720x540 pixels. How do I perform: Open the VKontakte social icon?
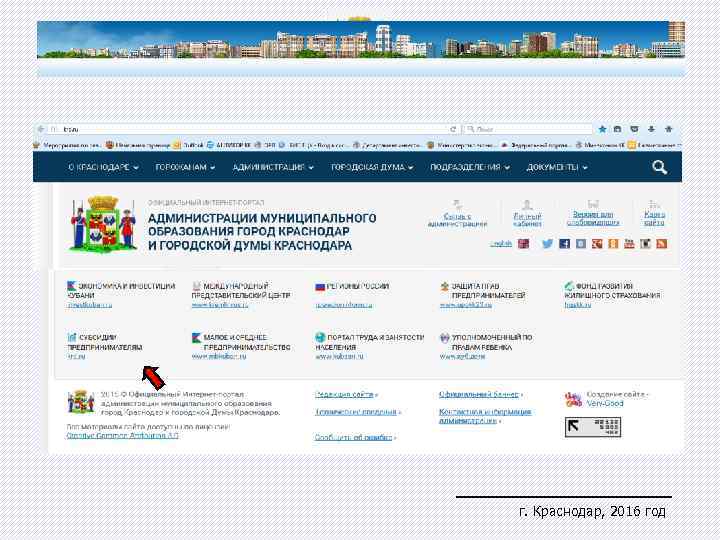(581, 243)
